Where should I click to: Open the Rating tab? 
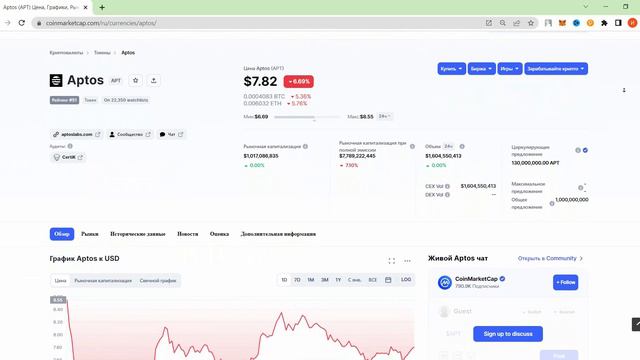pyautogui.click(x=219, y=234)
